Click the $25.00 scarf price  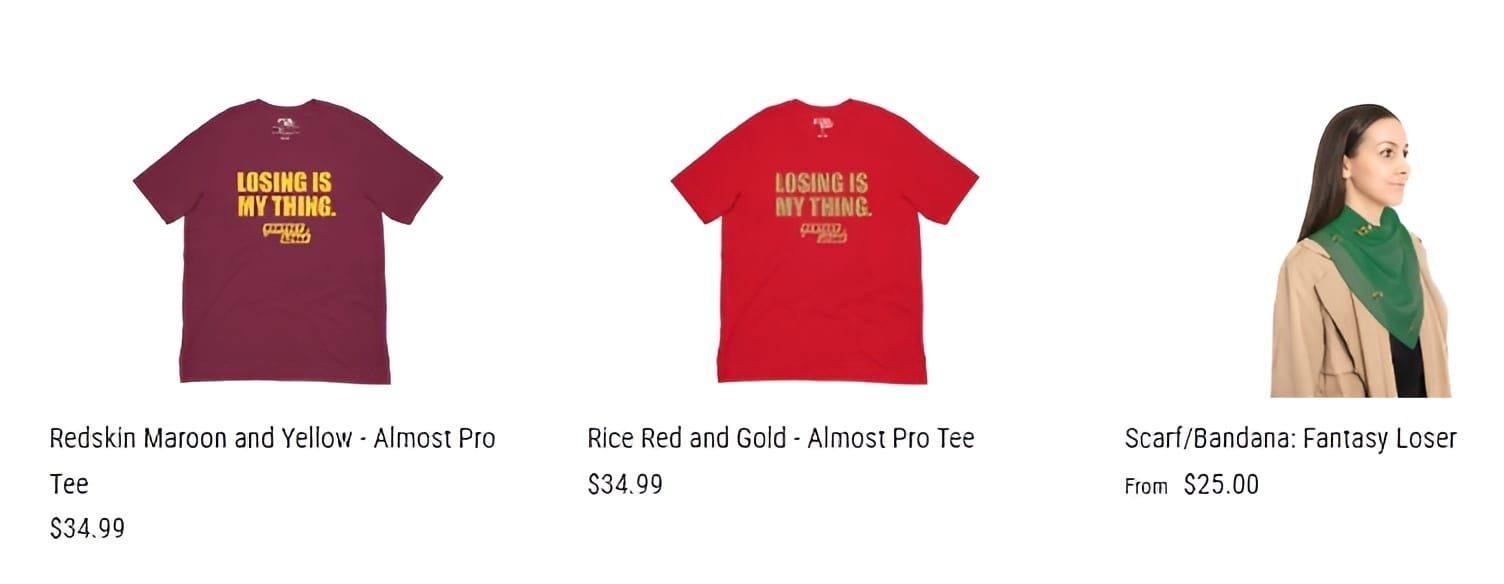(1221, 485)
